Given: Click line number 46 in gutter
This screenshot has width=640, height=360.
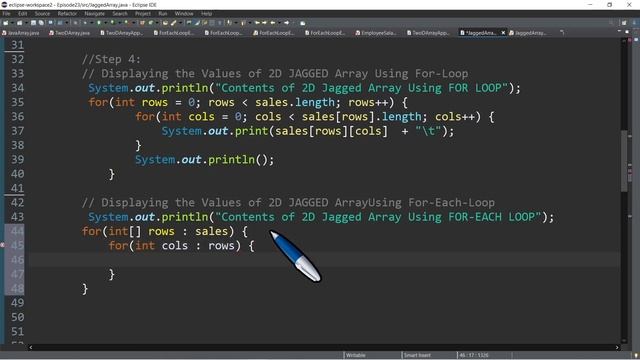Looking at the screenshot, I should 17,260.
